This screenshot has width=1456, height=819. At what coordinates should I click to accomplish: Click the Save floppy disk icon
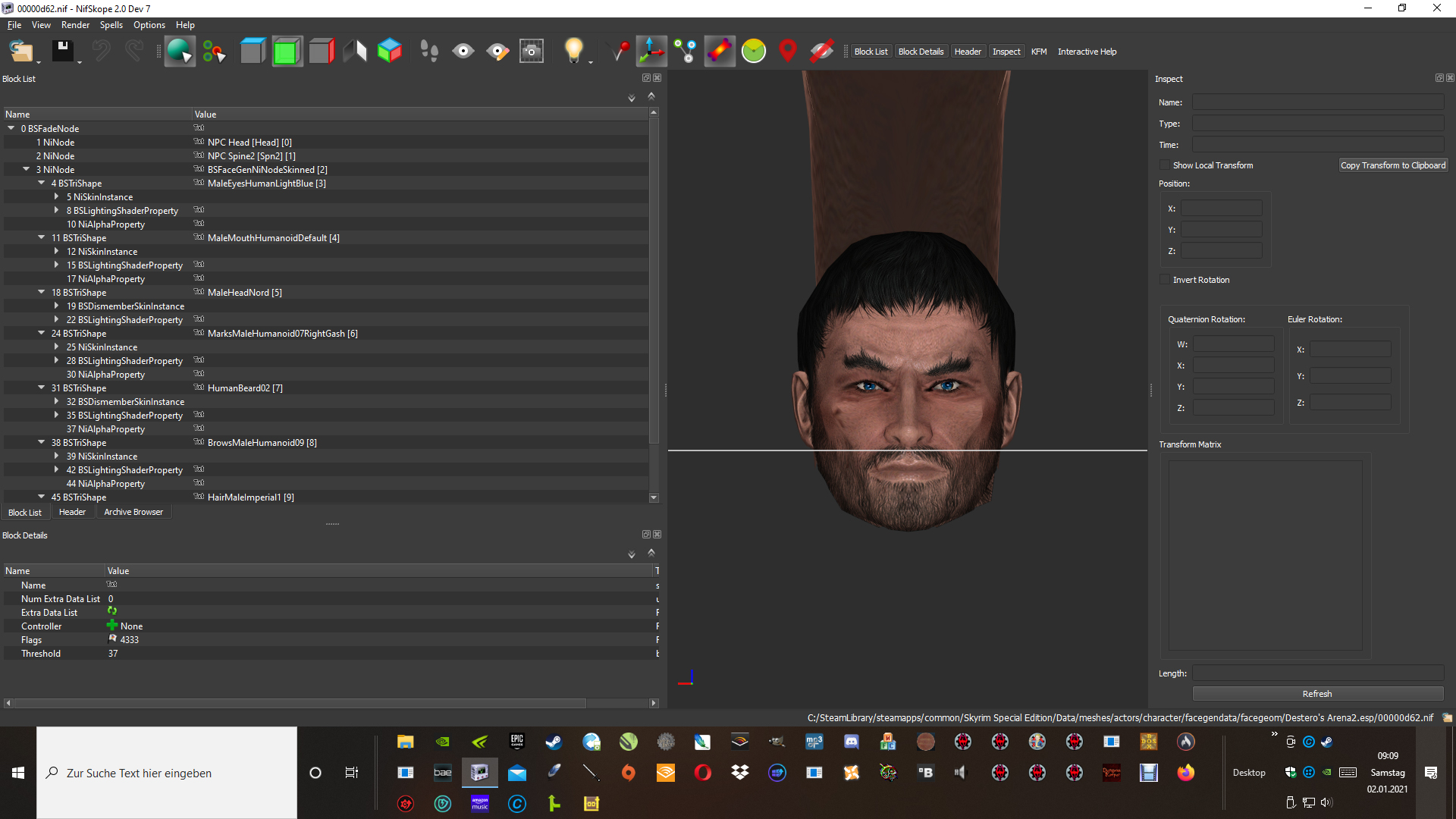click(62, 52)
